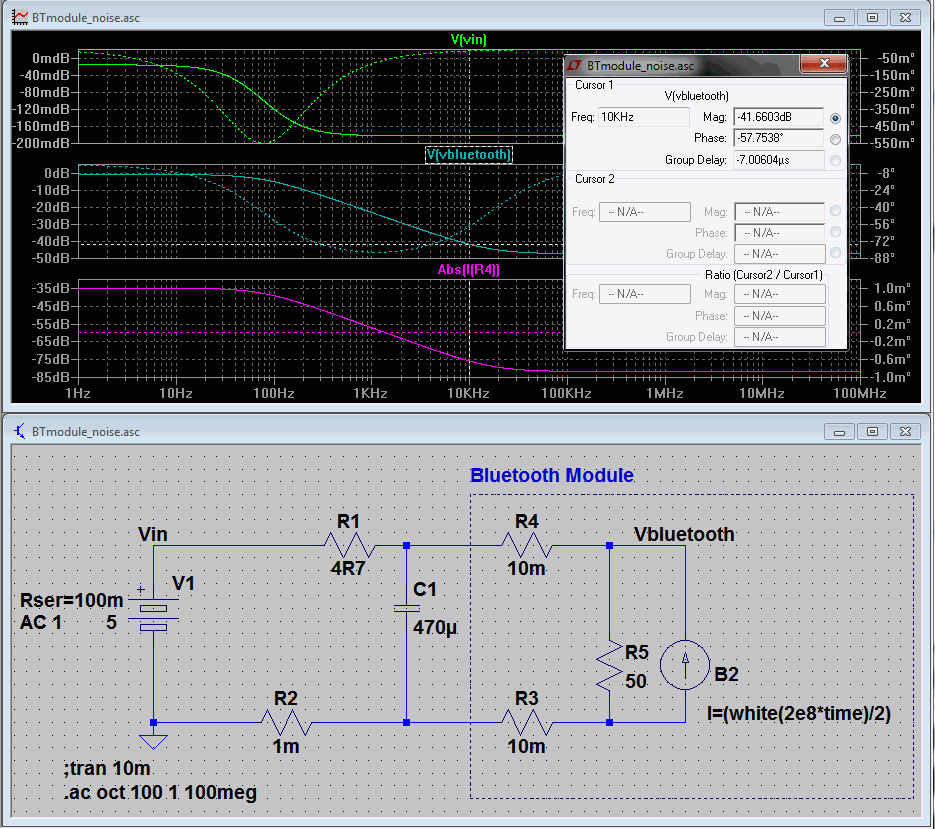This screenshot has width=935, height=829.
Task: Click resistor R1 symbol in schematic
Action: click(348, 546)
